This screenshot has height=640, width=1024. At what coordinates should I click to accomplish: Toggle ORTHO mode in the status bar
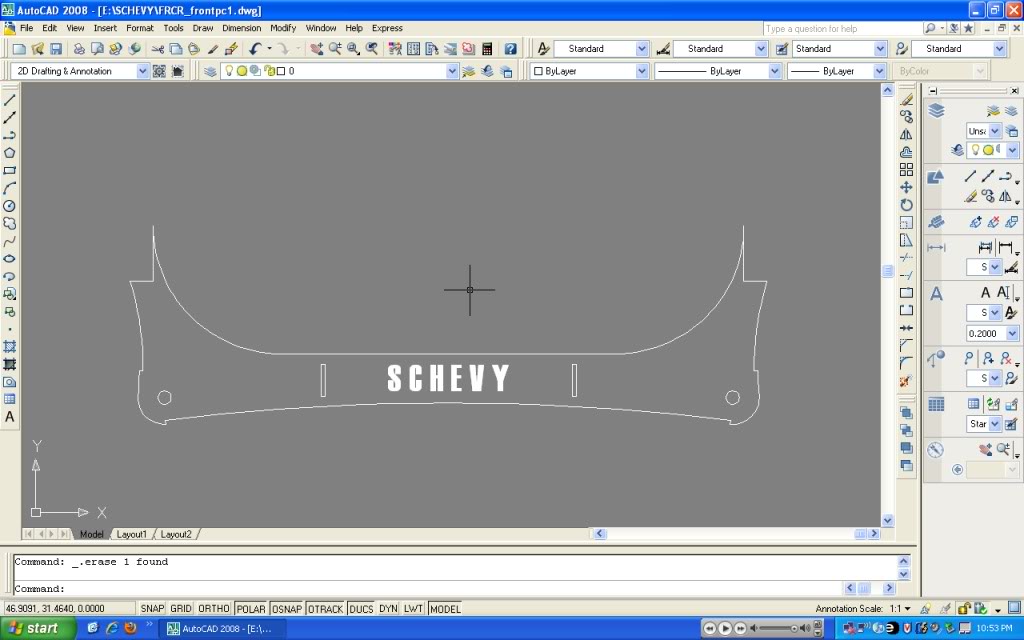point(214,607)
